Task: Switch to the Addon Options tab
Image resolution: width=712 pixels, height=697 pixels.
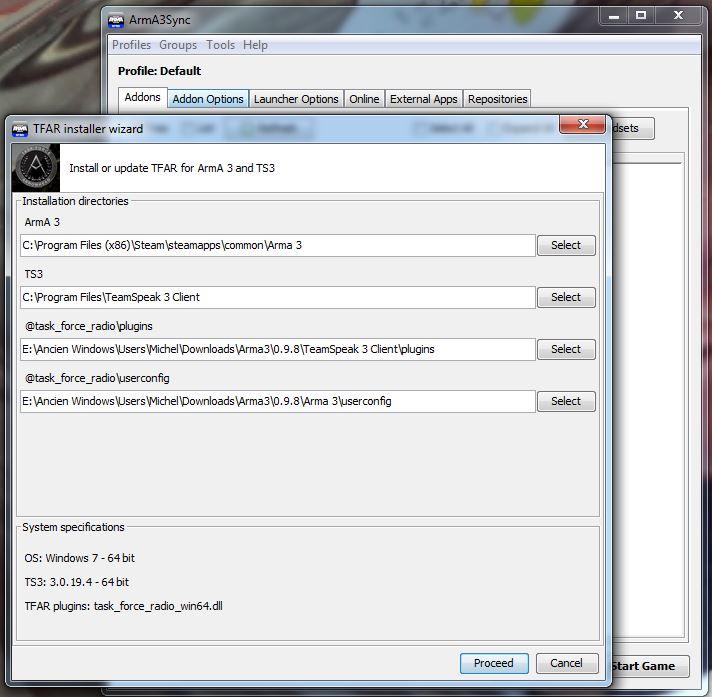Action: [x=208, y=99]
